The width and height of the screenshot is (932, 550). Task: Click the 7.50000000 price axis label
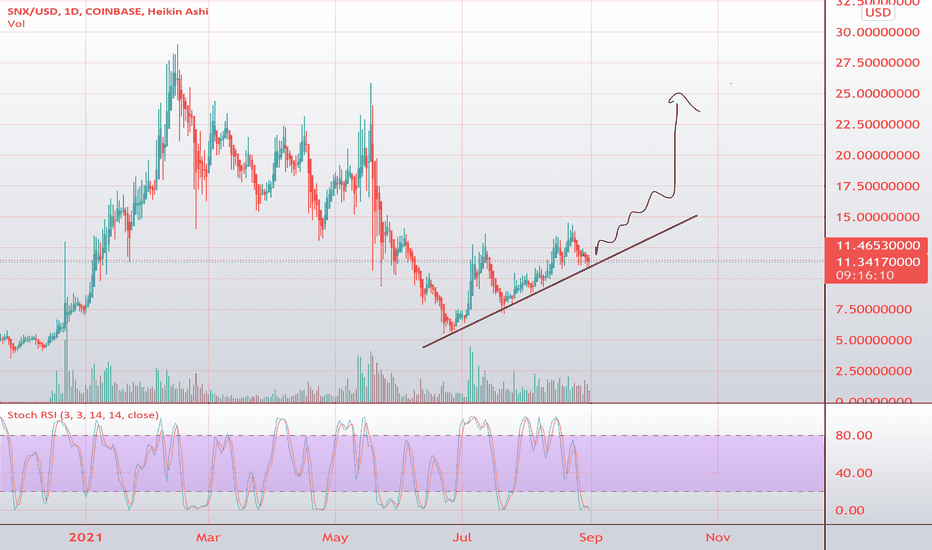(x=873, y=309)
